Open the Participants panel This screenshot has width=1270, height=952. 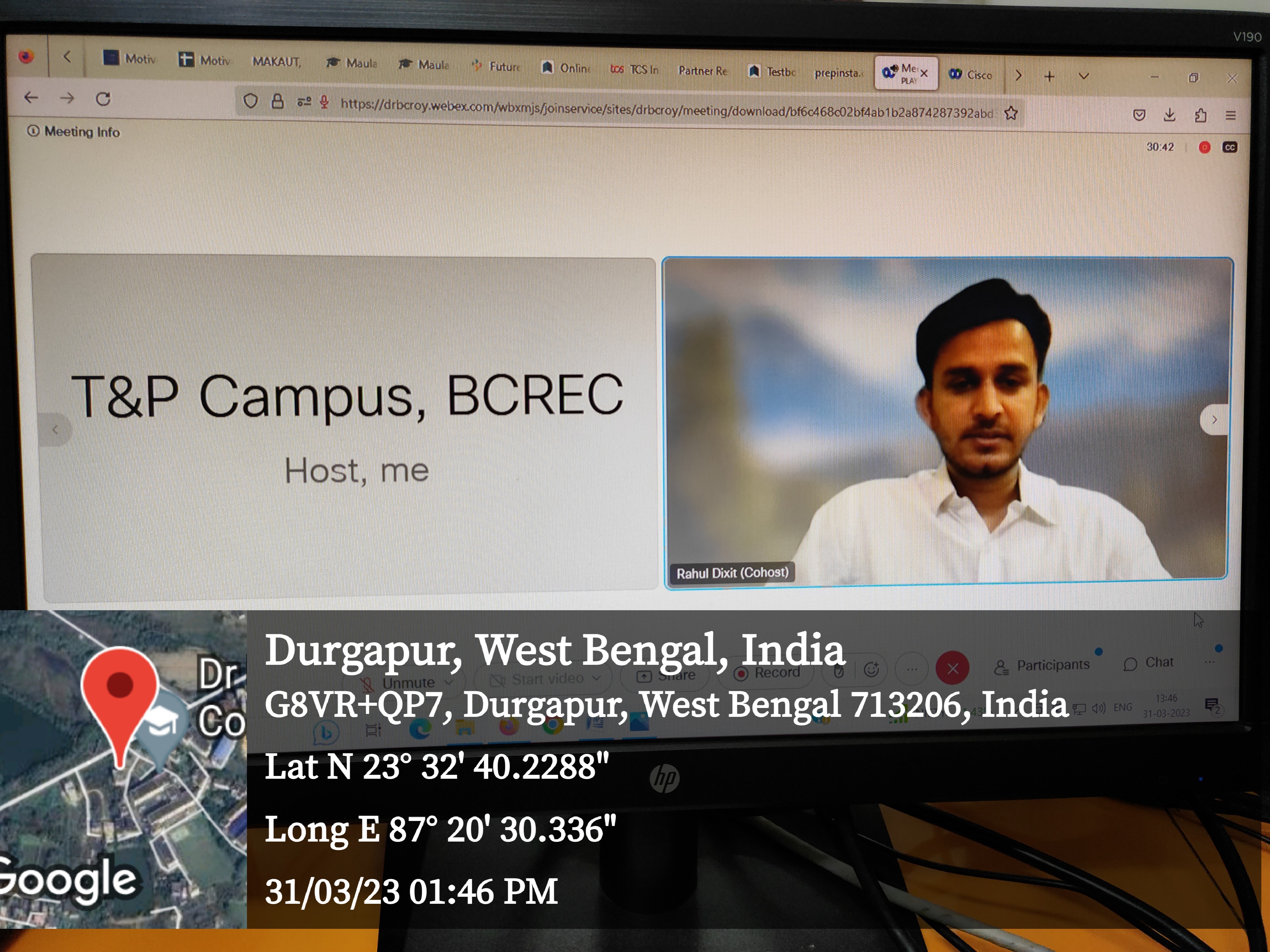(x=1042, y=666)
